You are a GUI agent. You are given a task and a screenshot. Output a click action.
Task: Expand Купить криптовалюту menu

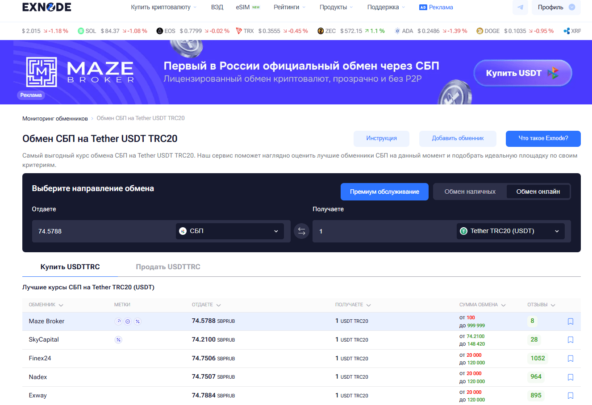(x=163, y=7)
